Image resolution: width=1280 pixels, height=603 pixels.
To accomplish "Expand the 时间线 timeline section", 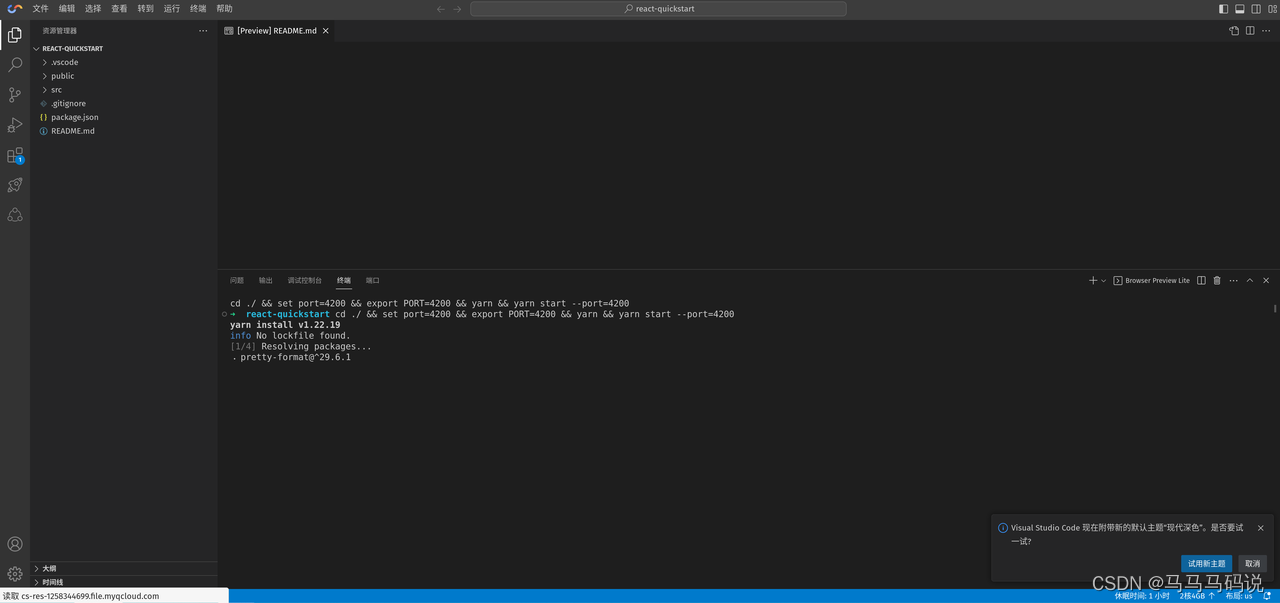I will 124,582.
